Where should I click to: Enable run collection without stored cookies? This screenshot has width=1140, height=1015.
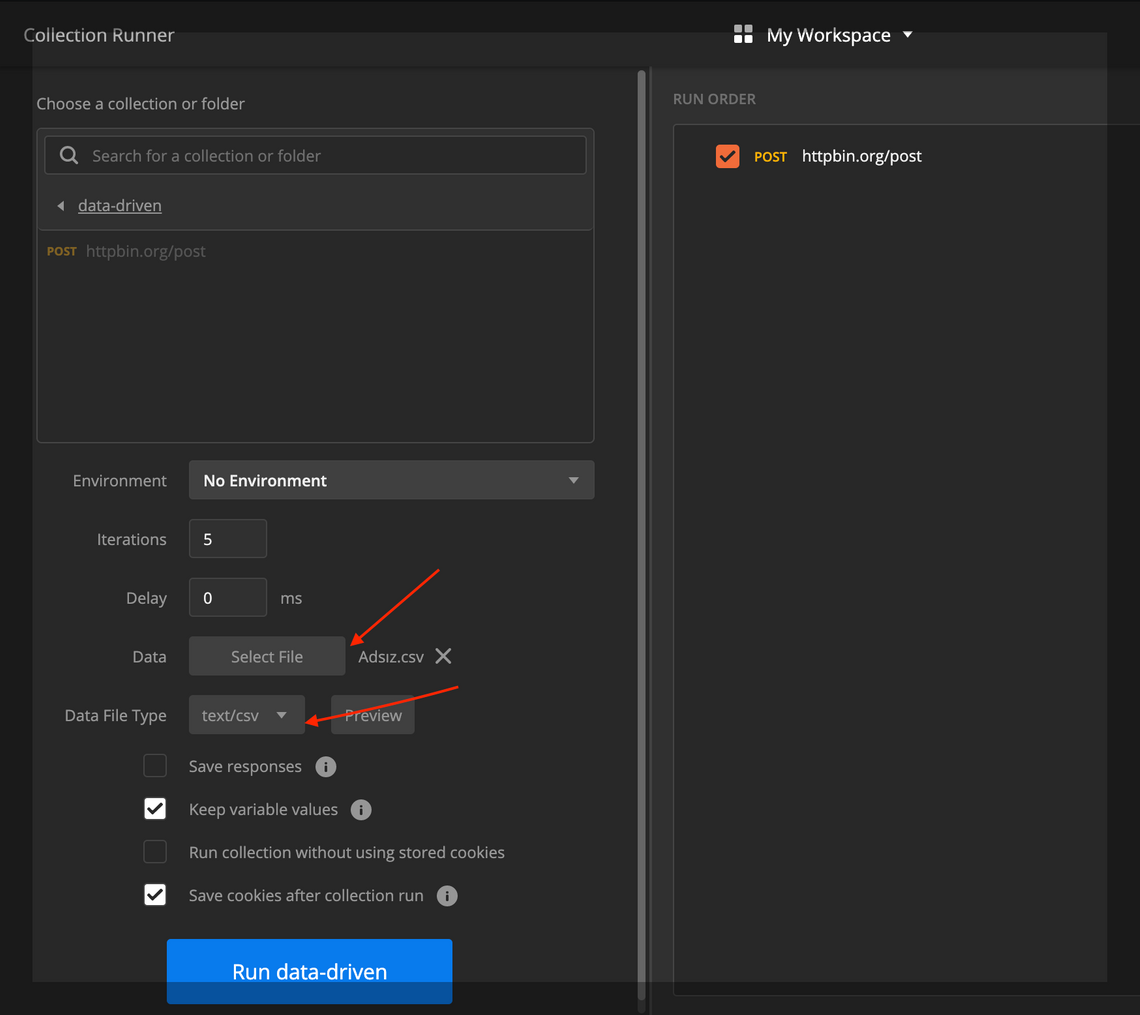[155, 852]
